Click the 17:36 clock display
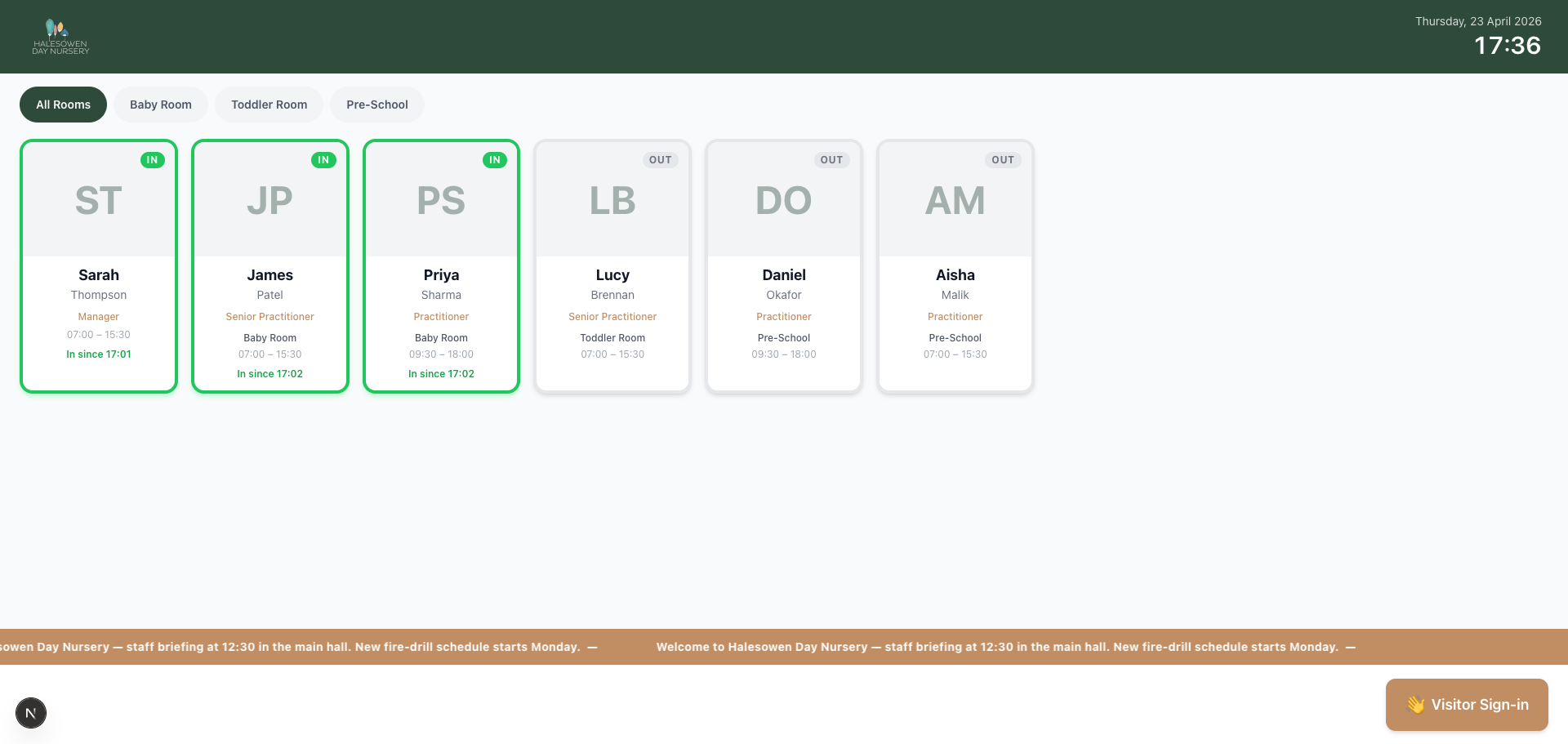This screenshot has width=1568, height=744. click(1508, 46)
